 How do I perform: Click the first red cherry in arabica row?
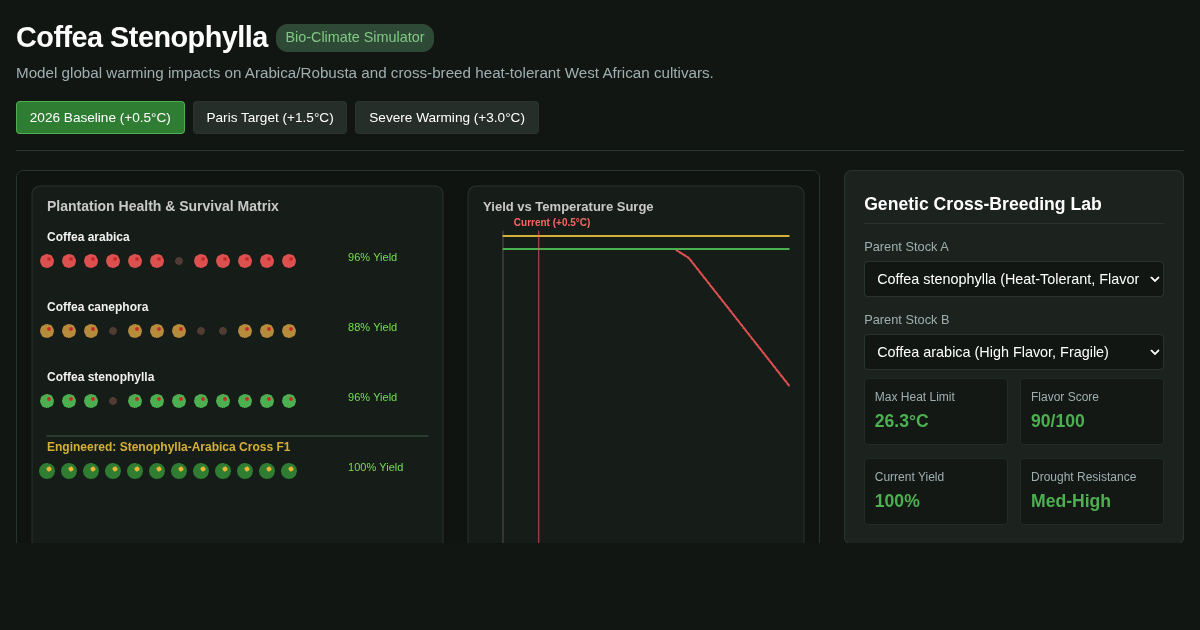coord(47,261)
